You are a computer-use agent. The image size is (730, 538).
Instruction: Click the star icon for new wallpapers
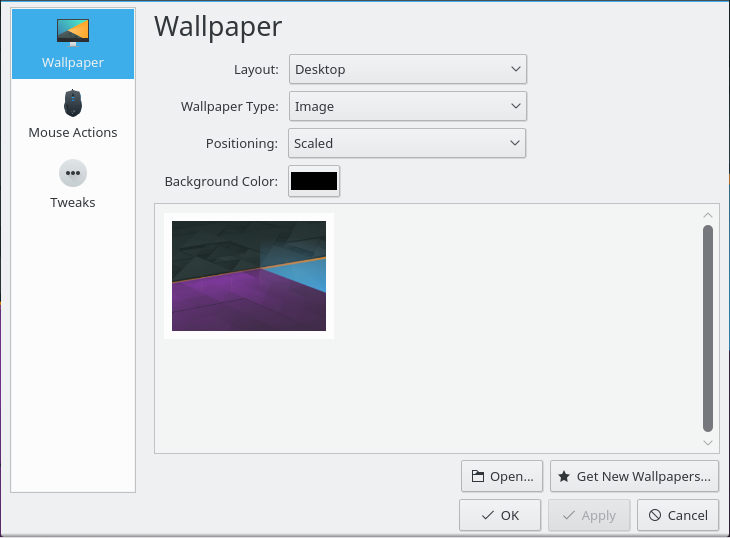pos(564,477)
